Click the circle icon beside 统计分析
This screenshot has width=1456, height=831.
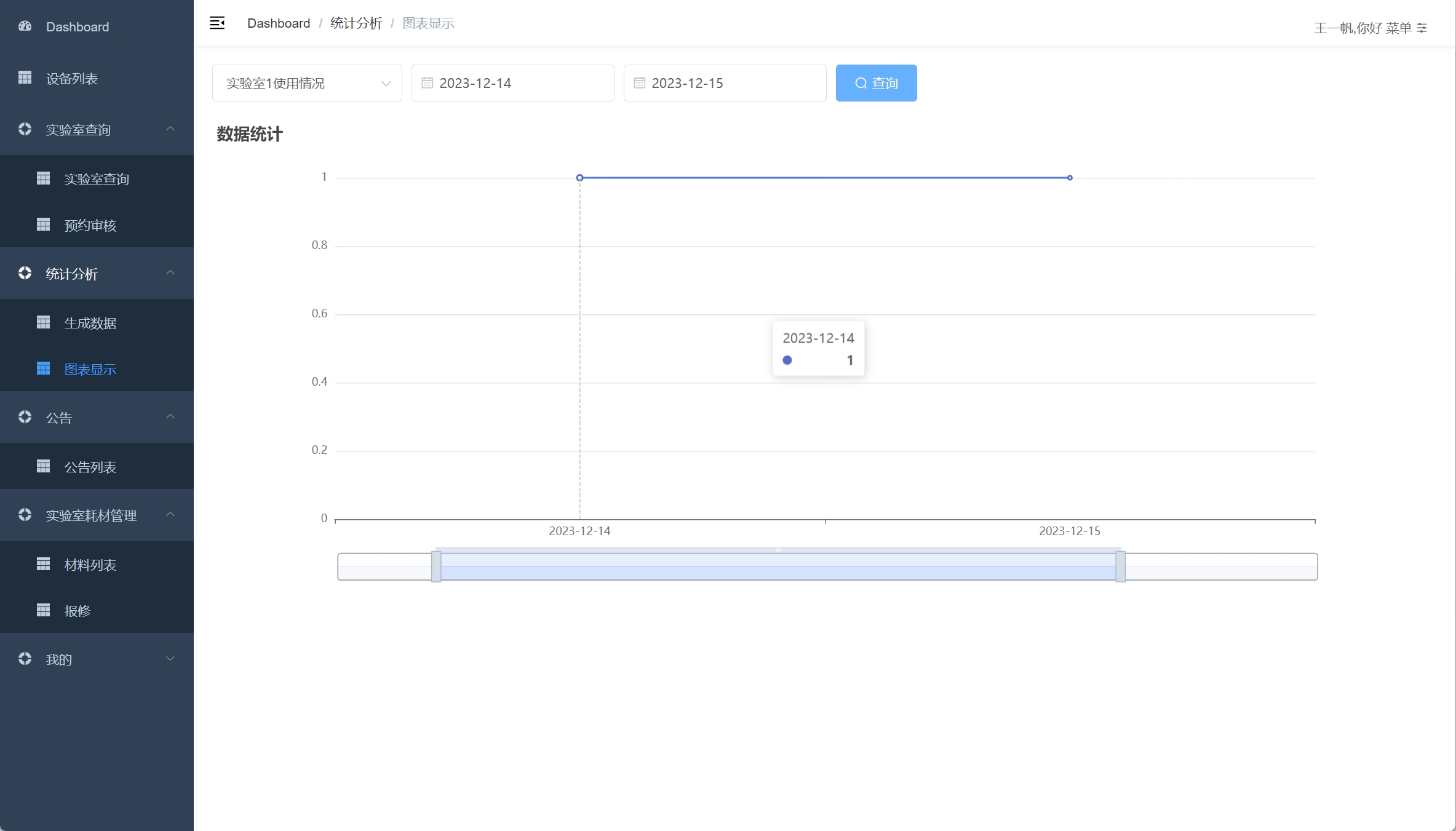point(25,273)
